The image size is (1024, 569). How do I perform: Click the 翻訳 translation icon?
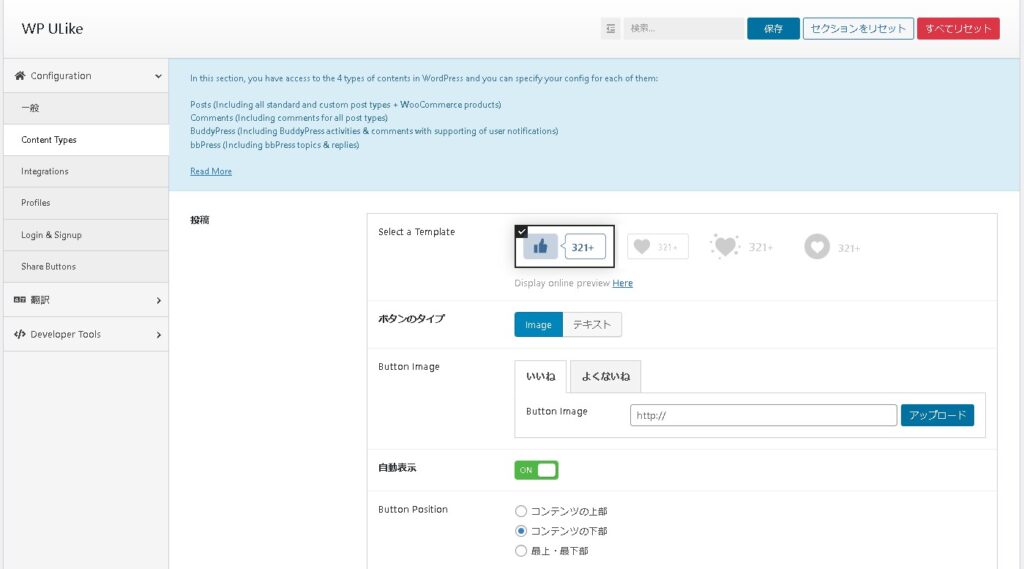tap(20, 300)
